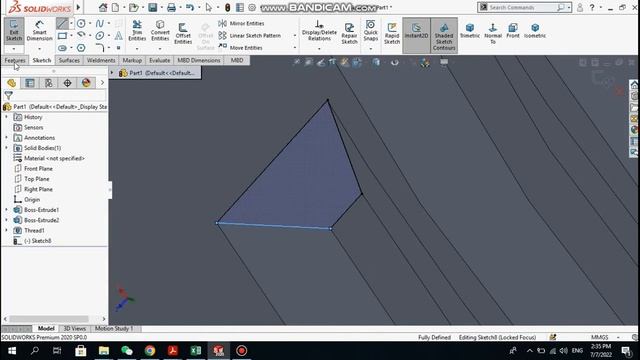Select the Front Plane item
This screenshot has width=640, height=360.
tap(33, 169)
